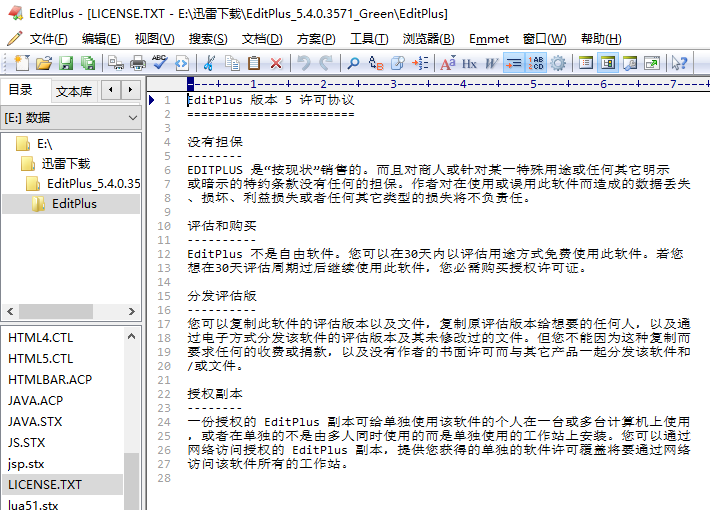Open the Find in Files icon
Image resolution: width=710 pixels, height=510 pixels.
click(x=398, y=63)
